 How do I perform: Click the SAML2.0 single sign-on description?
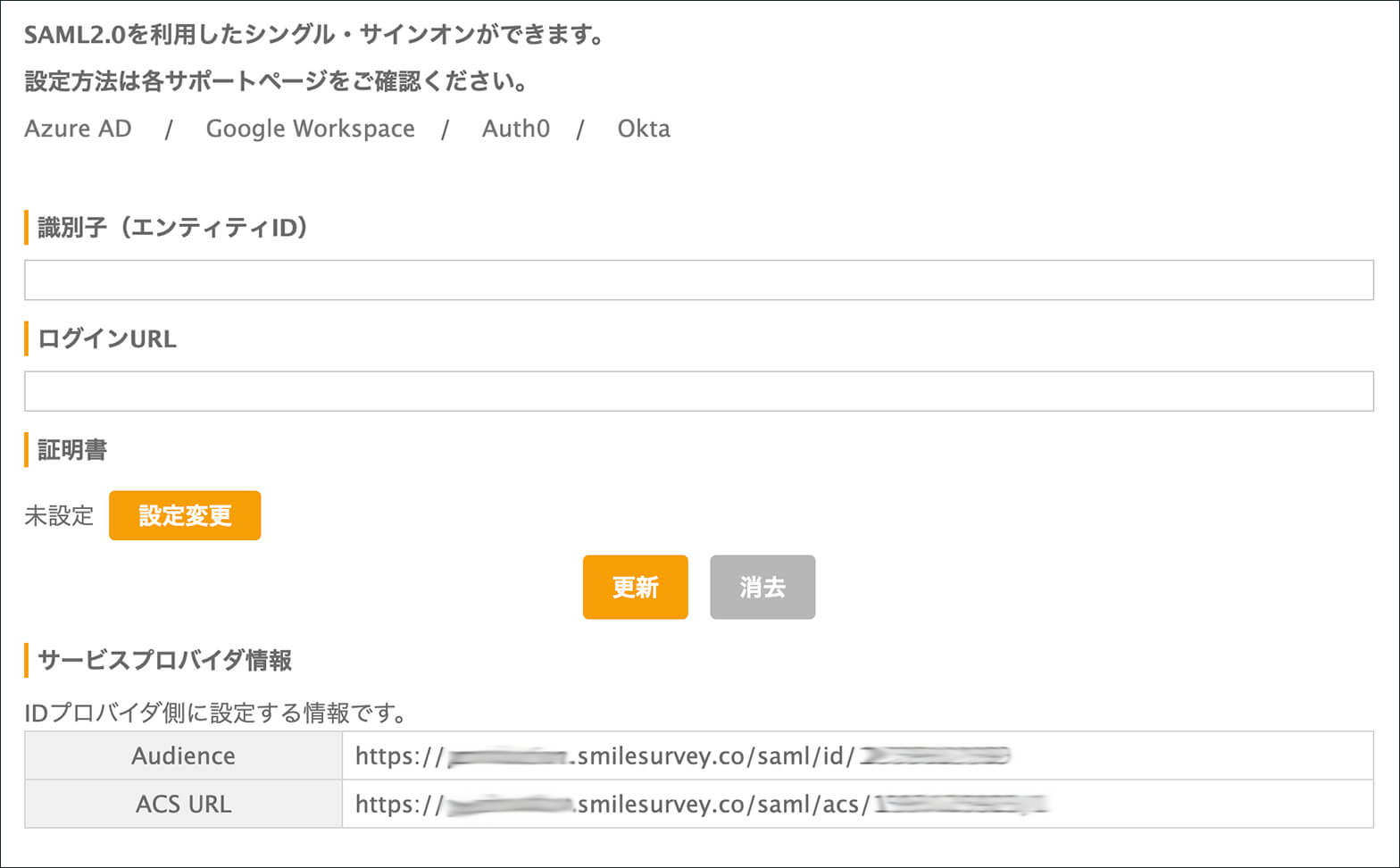314,36
